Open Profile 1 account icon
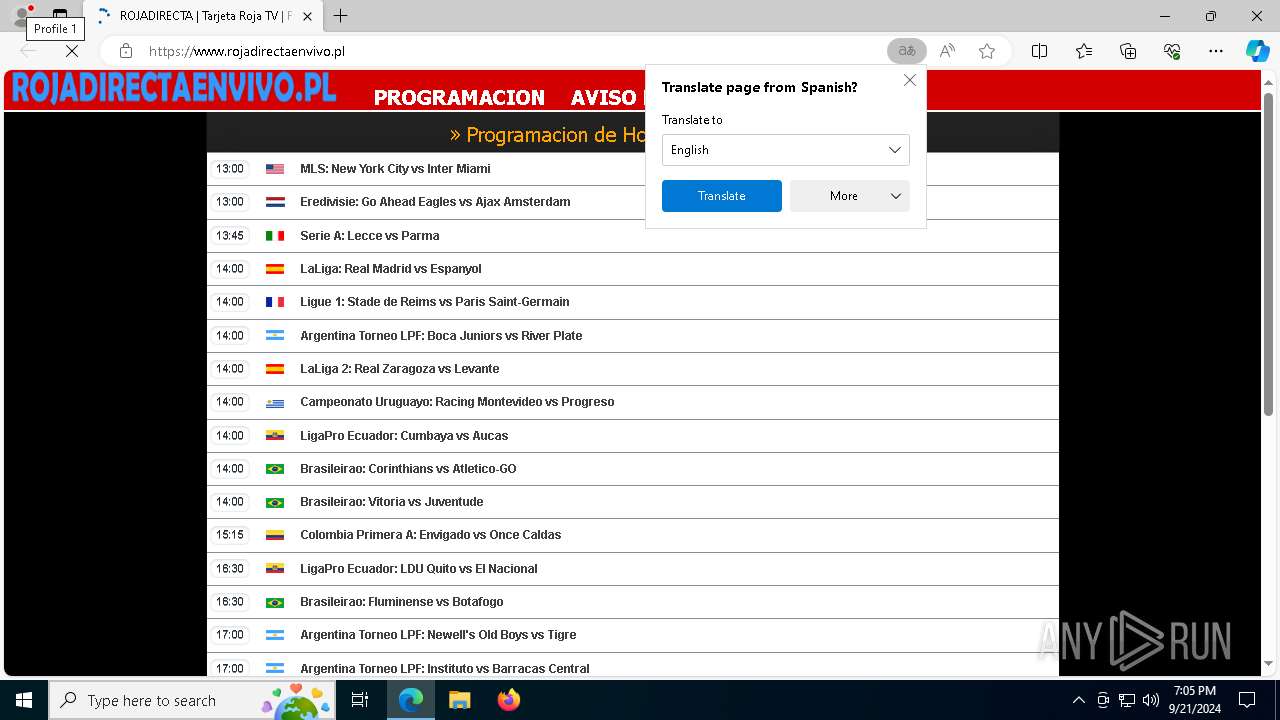1280x720 pixels. coord(21,16)
